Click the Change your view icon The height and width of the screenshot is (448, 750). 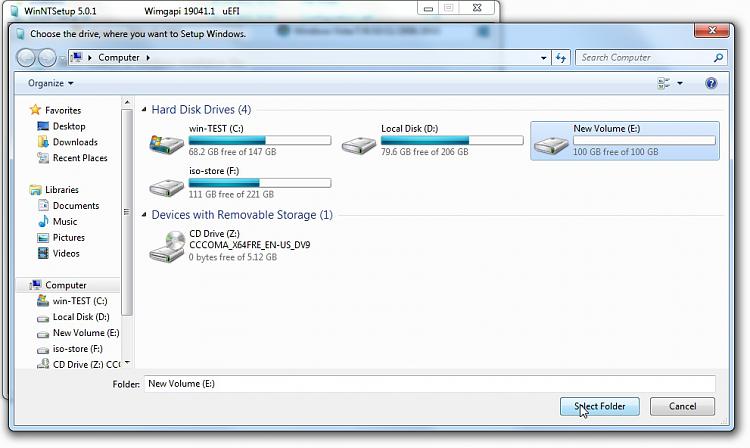click(663, 83)
